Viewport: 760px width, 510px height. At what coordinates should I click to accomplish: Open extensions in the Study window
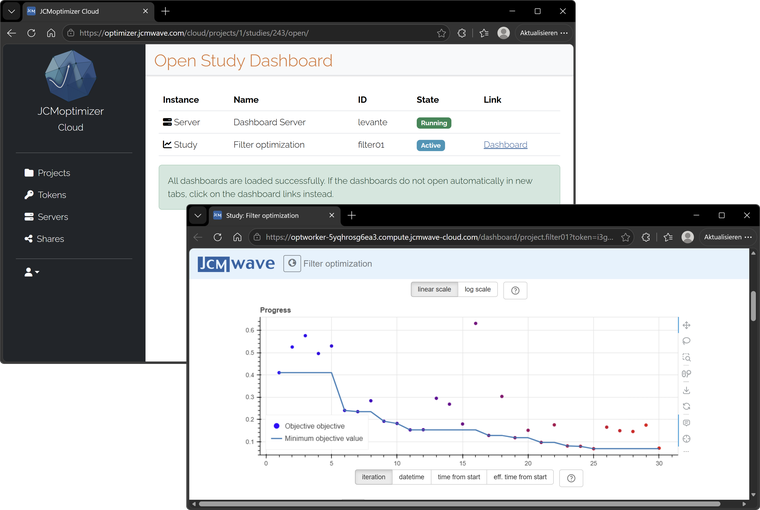click(x=646, y=237)
